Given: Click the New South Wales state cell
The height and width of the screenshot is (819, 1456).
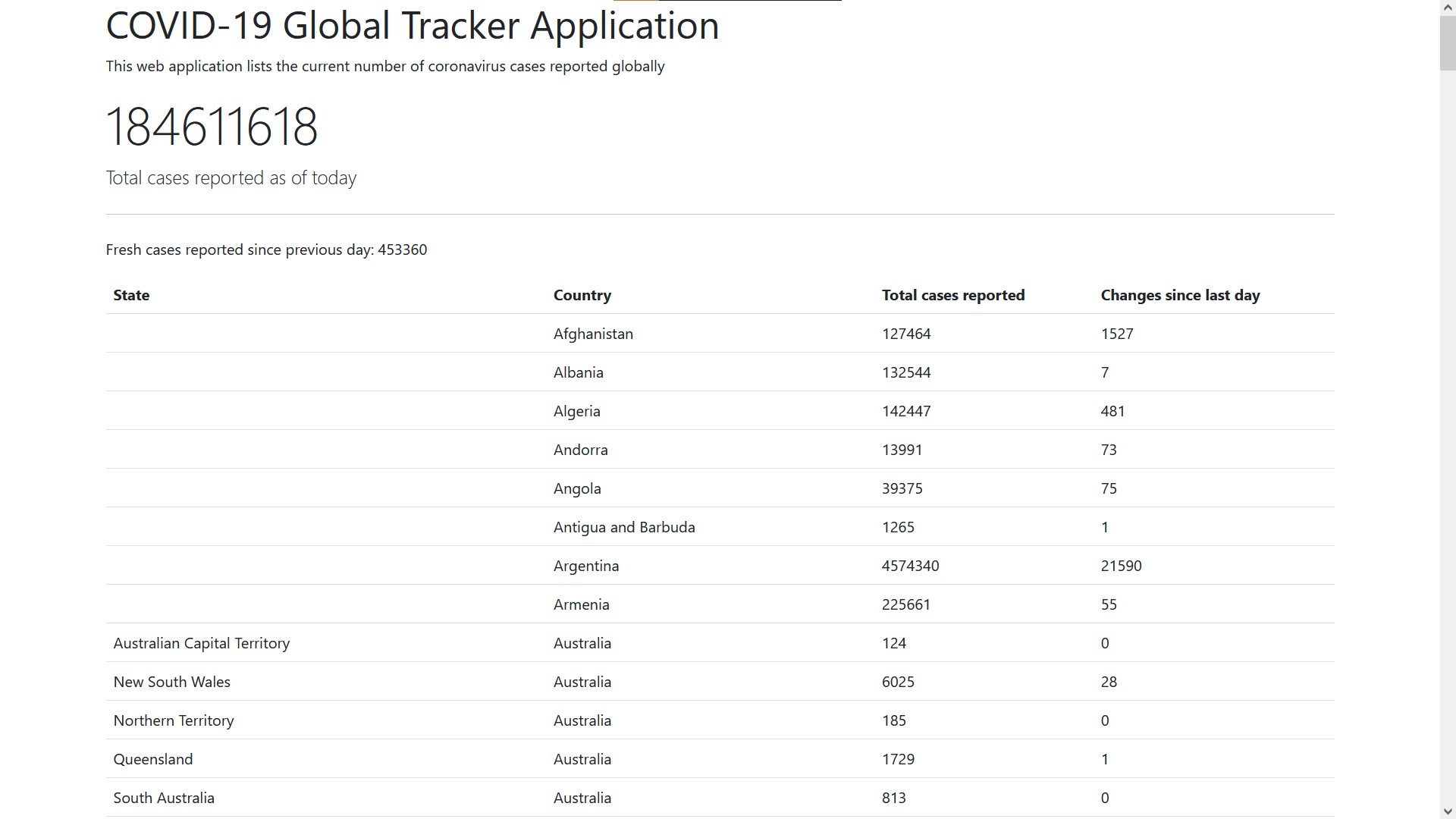Looking at the screenshot, I should coord(171,682).
